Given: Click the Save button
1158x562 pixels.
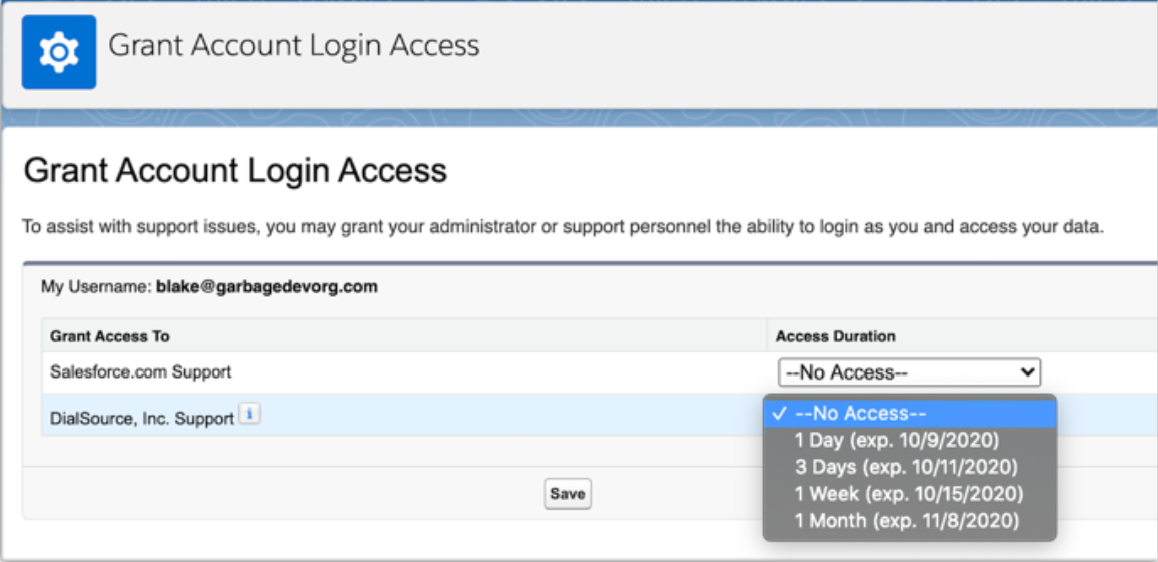Looking at the screenshot, I should pos(568,494).
